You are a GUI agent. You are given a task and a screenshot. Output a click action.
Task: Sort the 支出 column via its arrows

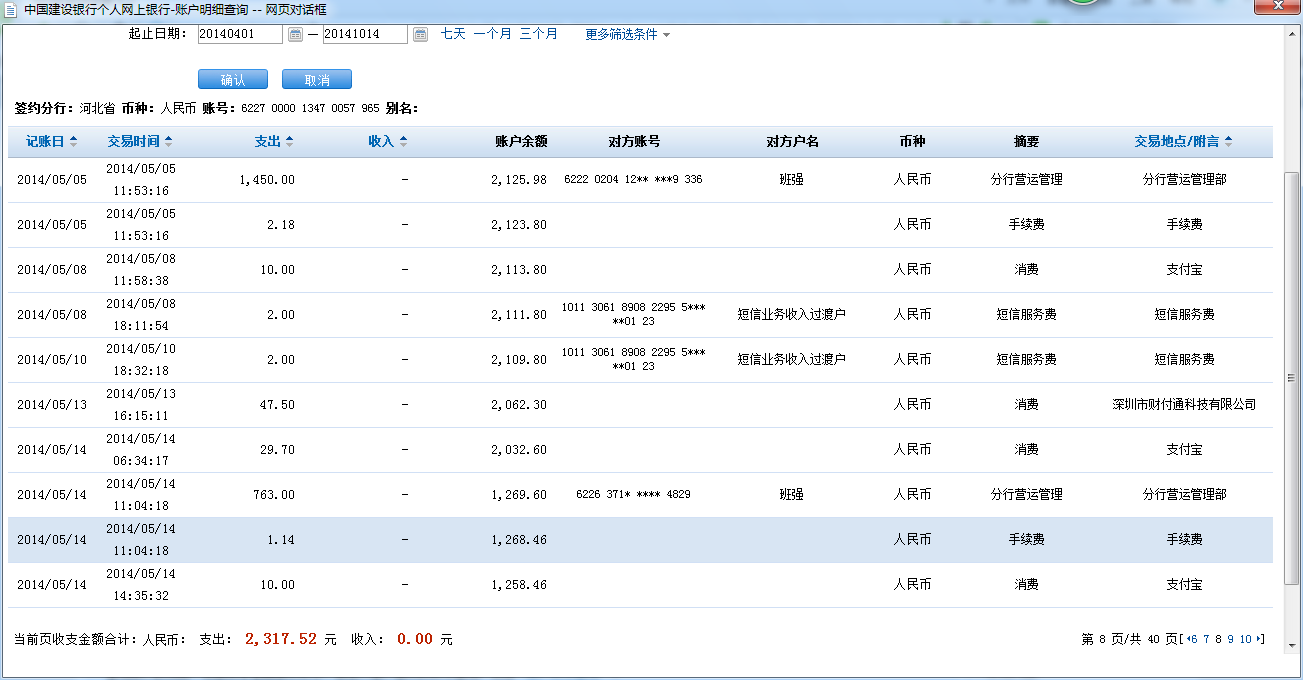(x=289, y=142)
